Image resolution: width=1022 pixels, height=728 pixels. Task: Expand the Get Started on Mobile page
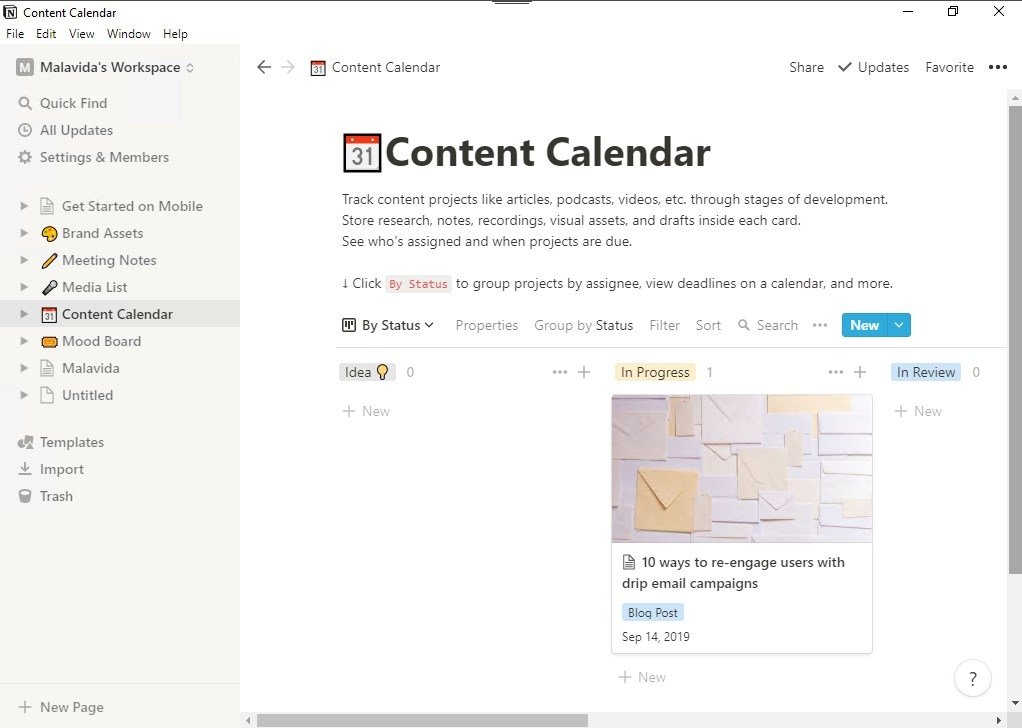24,206
